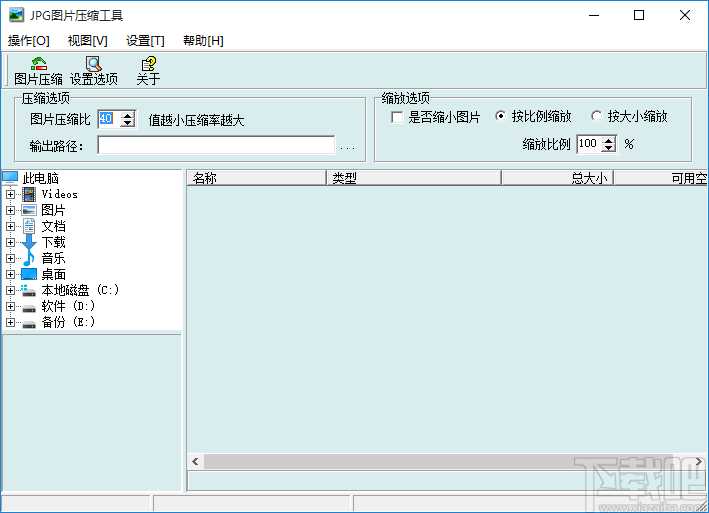Image resolution: width=709 pixels, height=513 pixels.
Task: Expand the 文档 tree node
Action: [x=10, y=226]
